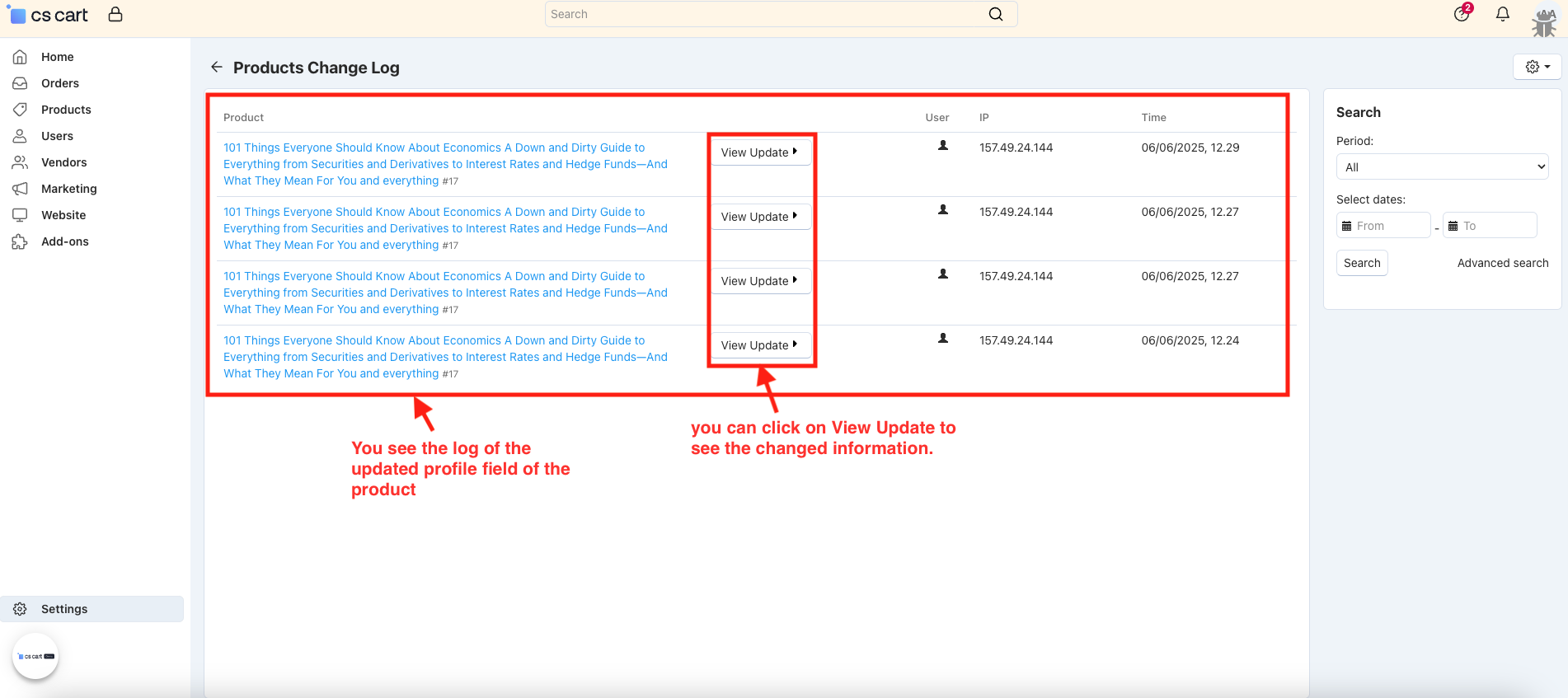This screenshot has width=1568, height=698.
Task: Click the cs cart logo
Action: click(x=49, y=15)
